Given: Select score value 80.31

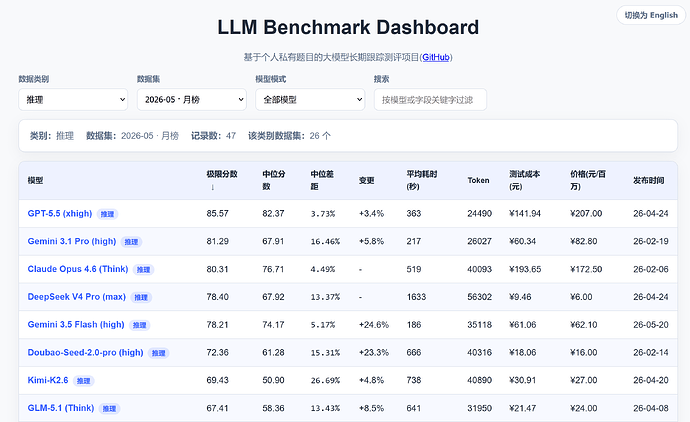Looking at the screenshot, I should click(x=217, y=269).
